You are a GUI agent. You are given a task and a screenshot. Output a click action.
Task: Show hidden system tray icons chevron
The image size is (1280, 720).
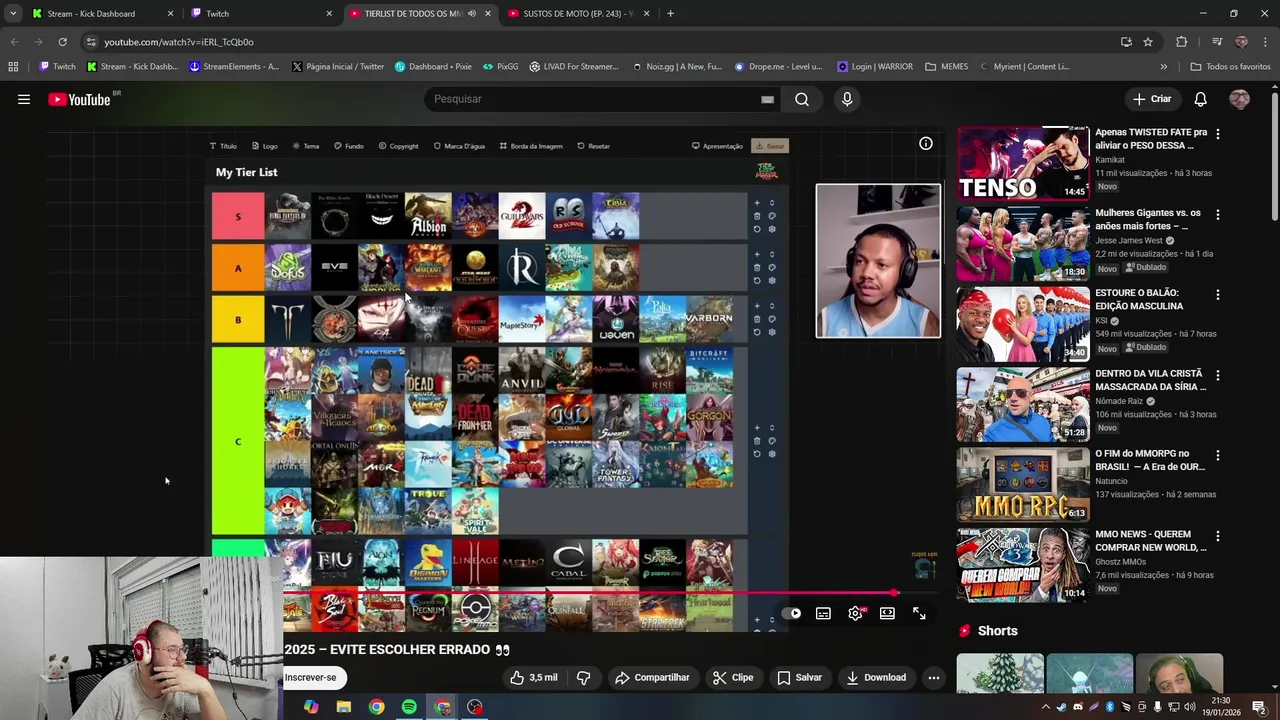[1046, 707]
